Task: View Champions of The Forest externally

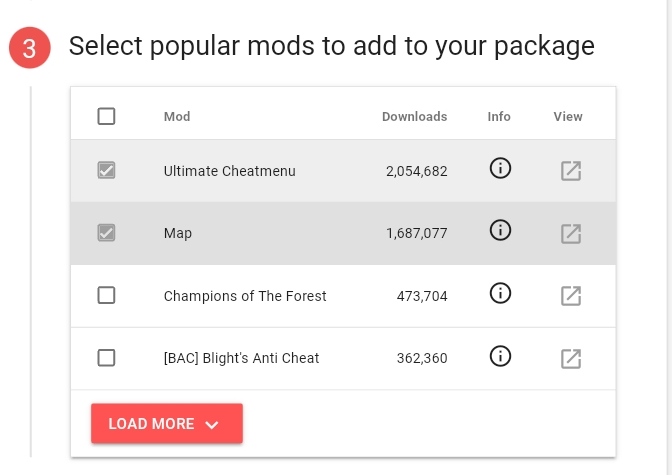Action: point(570,296)
